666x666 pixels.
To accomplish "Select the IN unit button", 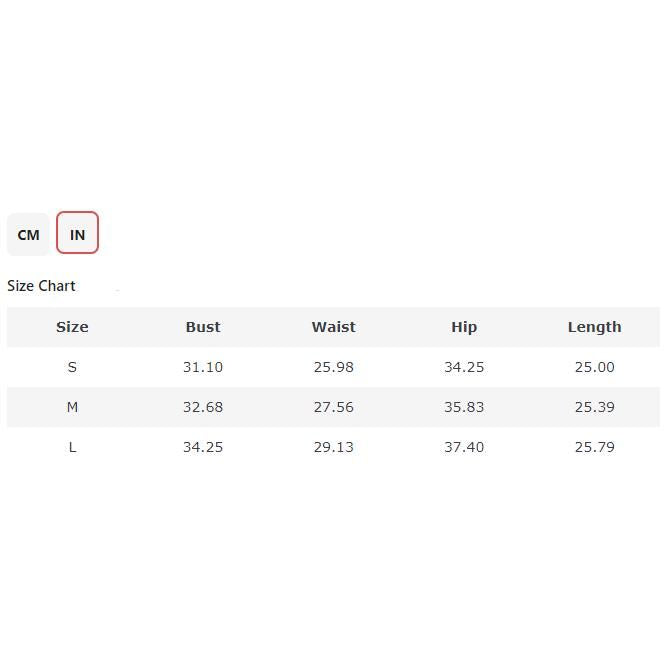I will click(x=77, y=235).
